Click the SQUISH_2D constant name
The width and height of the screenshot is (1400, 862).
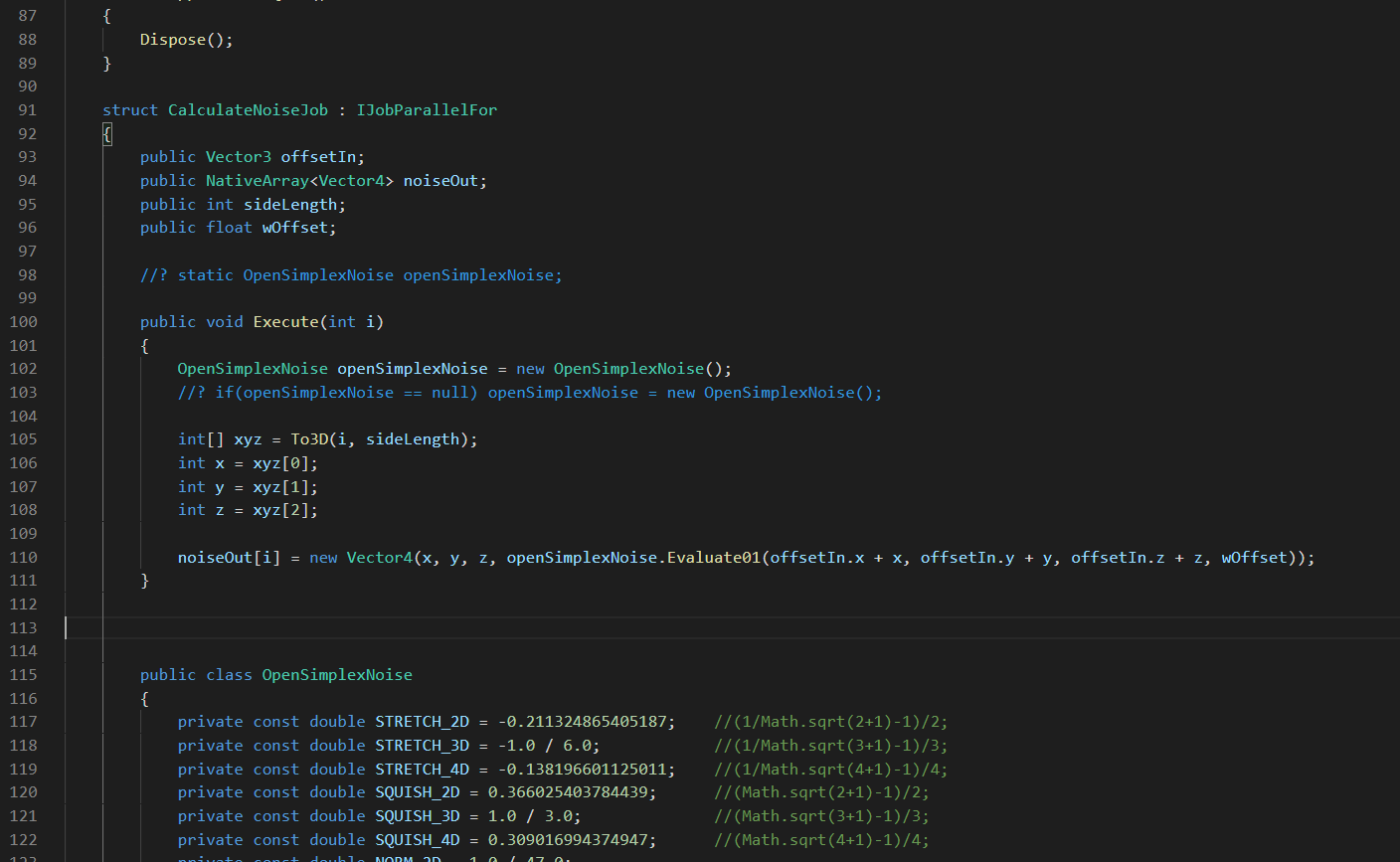coord(418,792)
